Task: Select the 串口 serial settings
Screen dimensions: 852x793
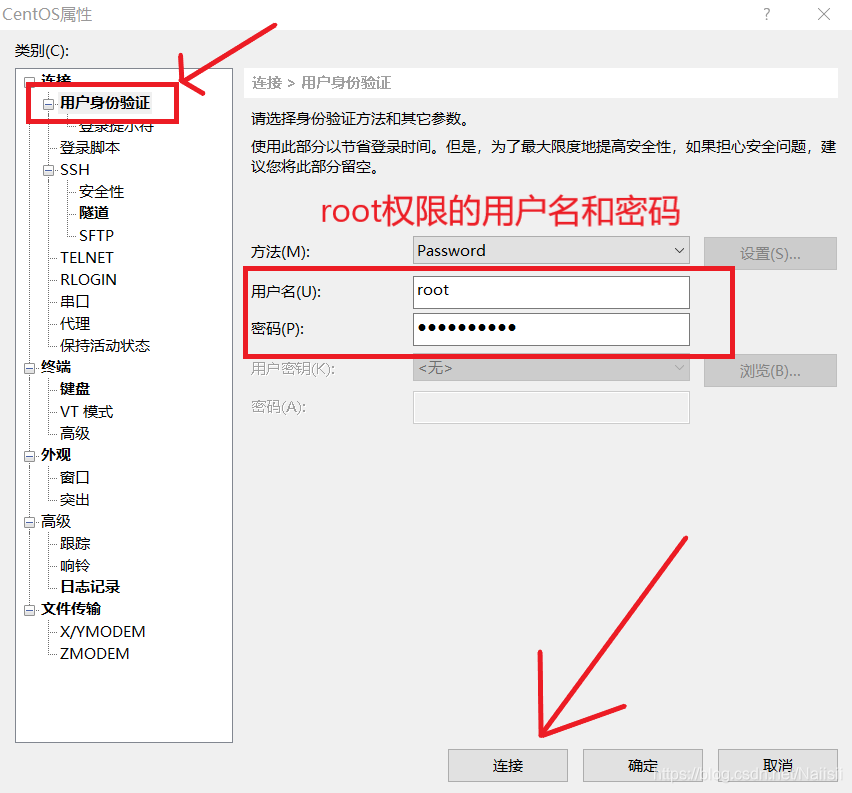Action: click(75, 301)
